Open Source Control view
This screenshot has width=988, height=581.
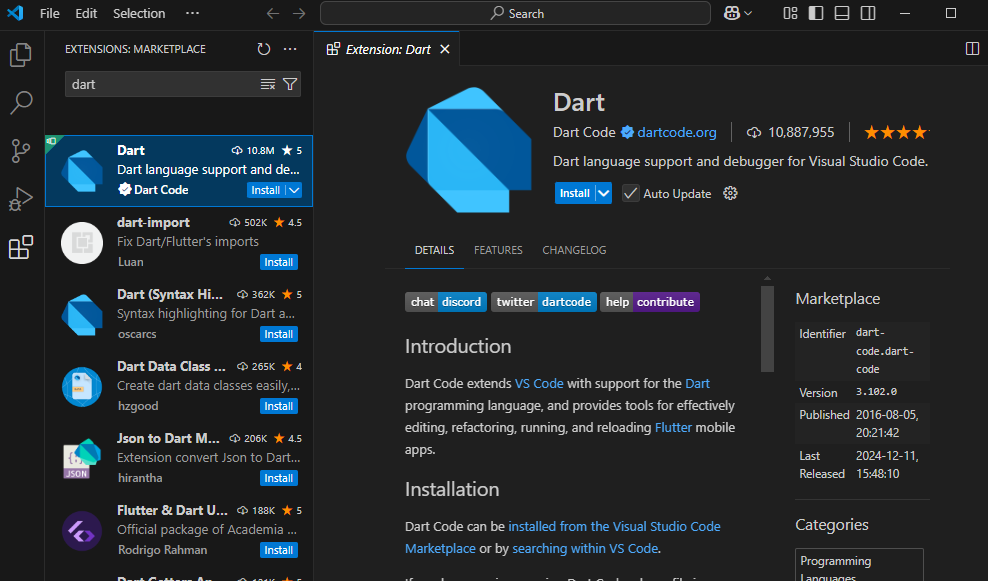click(21, 151)
